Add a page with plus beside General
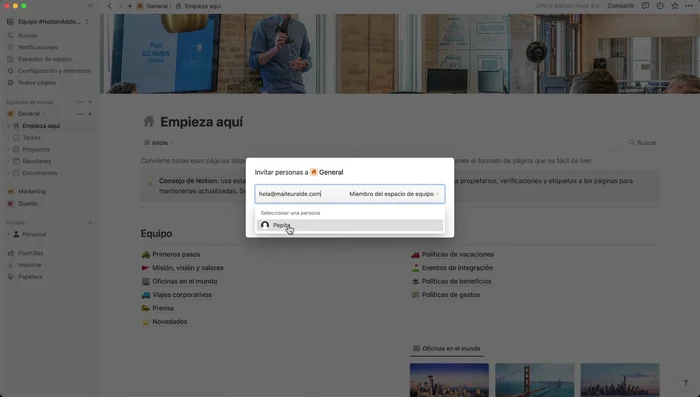700x397 pixels. tap(90, 114)
